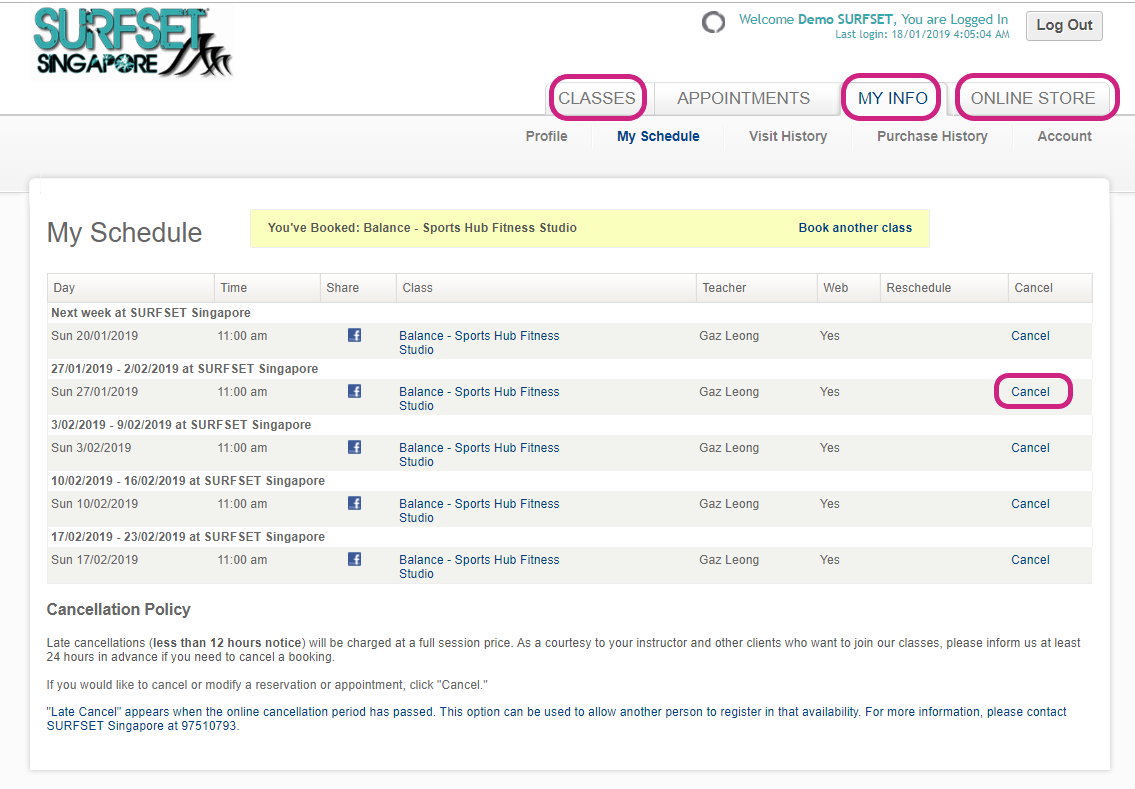Select the MY INFO tab
The height and width of the screenshot is (789, 1135).
[x=893, y=98]
